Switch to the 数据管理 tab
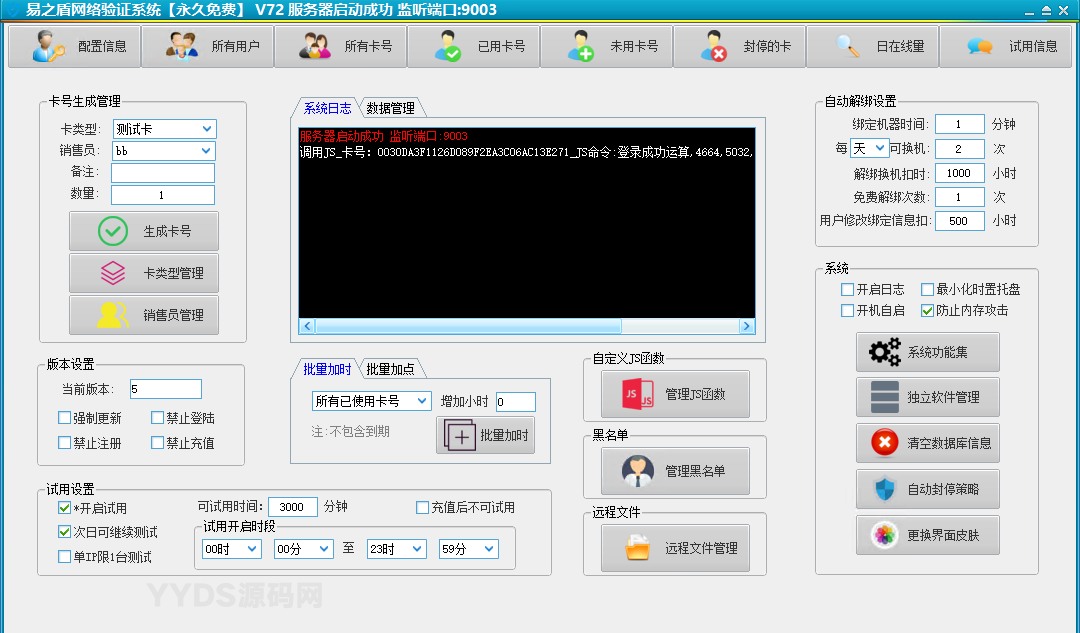1080x633 pixels. (x=390, y=108)
